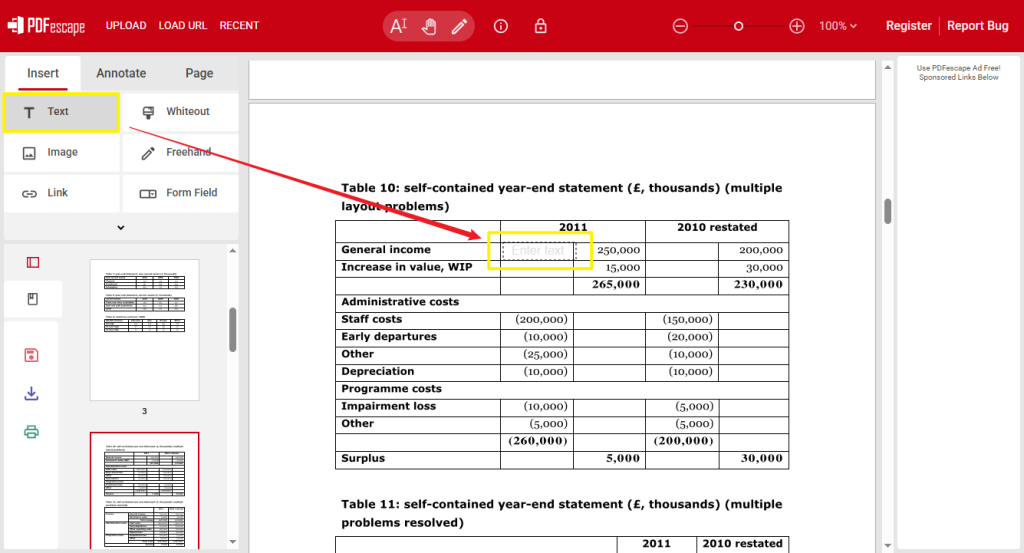This screenshot has width=1024, height=553.
Task: Click the print document icon
Action: click(x=31, y=432)
